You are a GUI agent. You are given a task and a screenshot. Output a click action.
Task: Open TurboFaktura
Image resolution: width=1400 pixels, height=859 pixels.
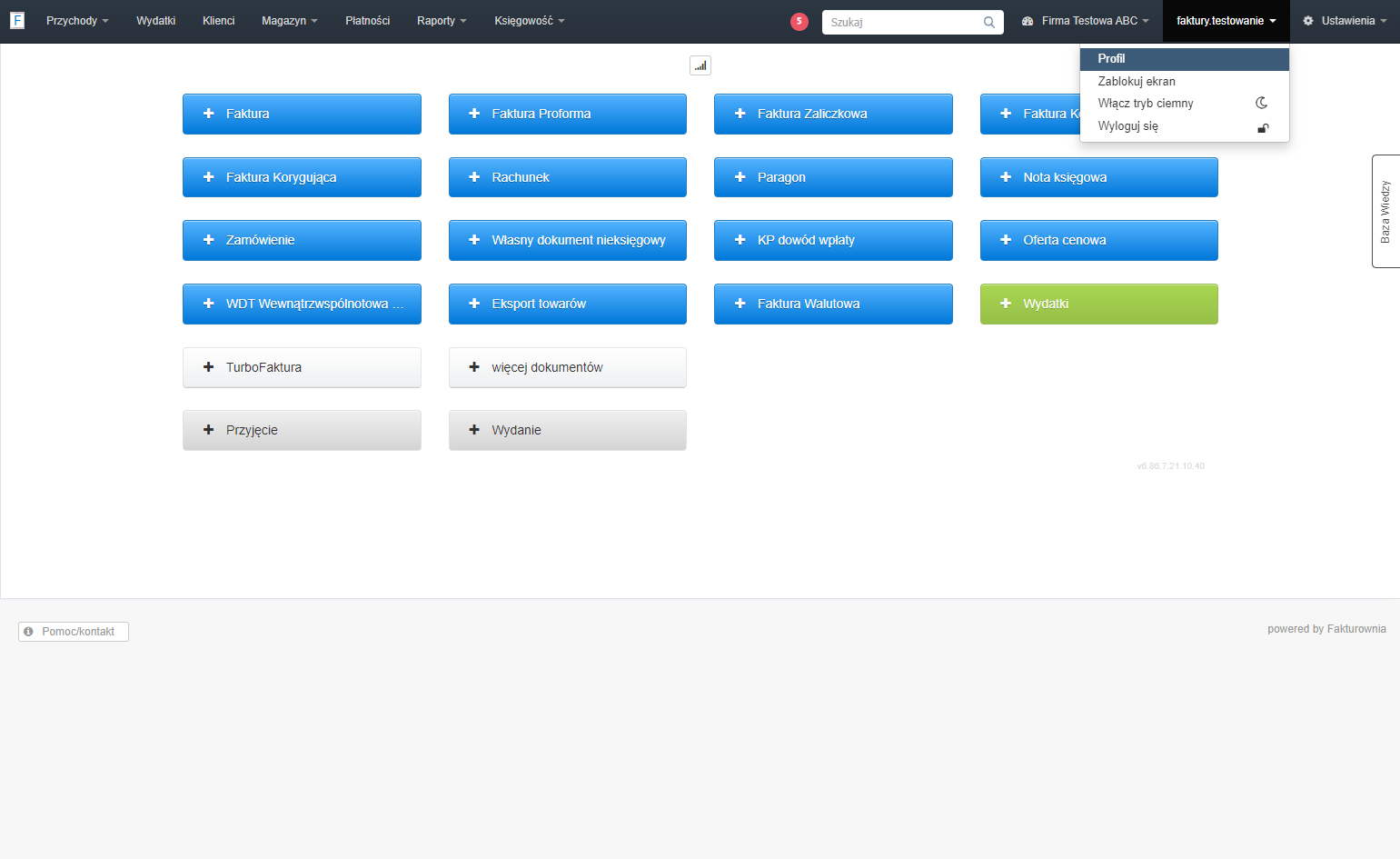click(302, 367)
